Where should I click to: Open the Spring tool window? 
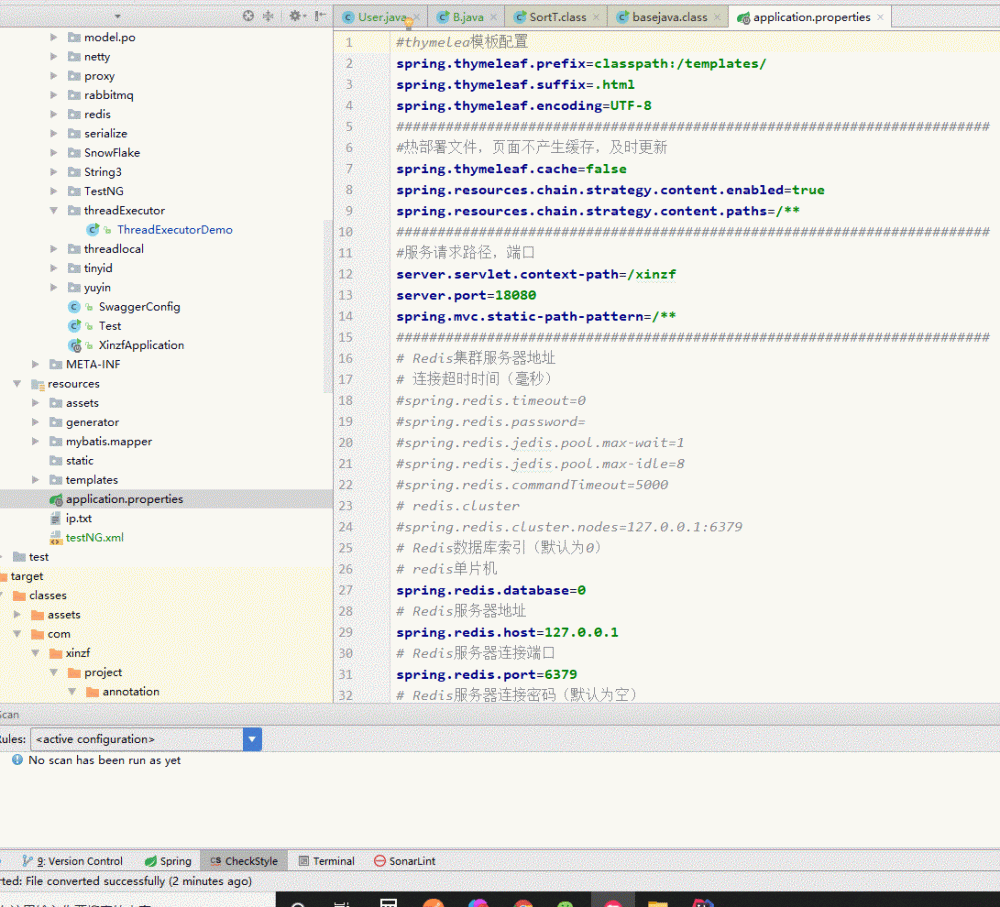[167, 861]
